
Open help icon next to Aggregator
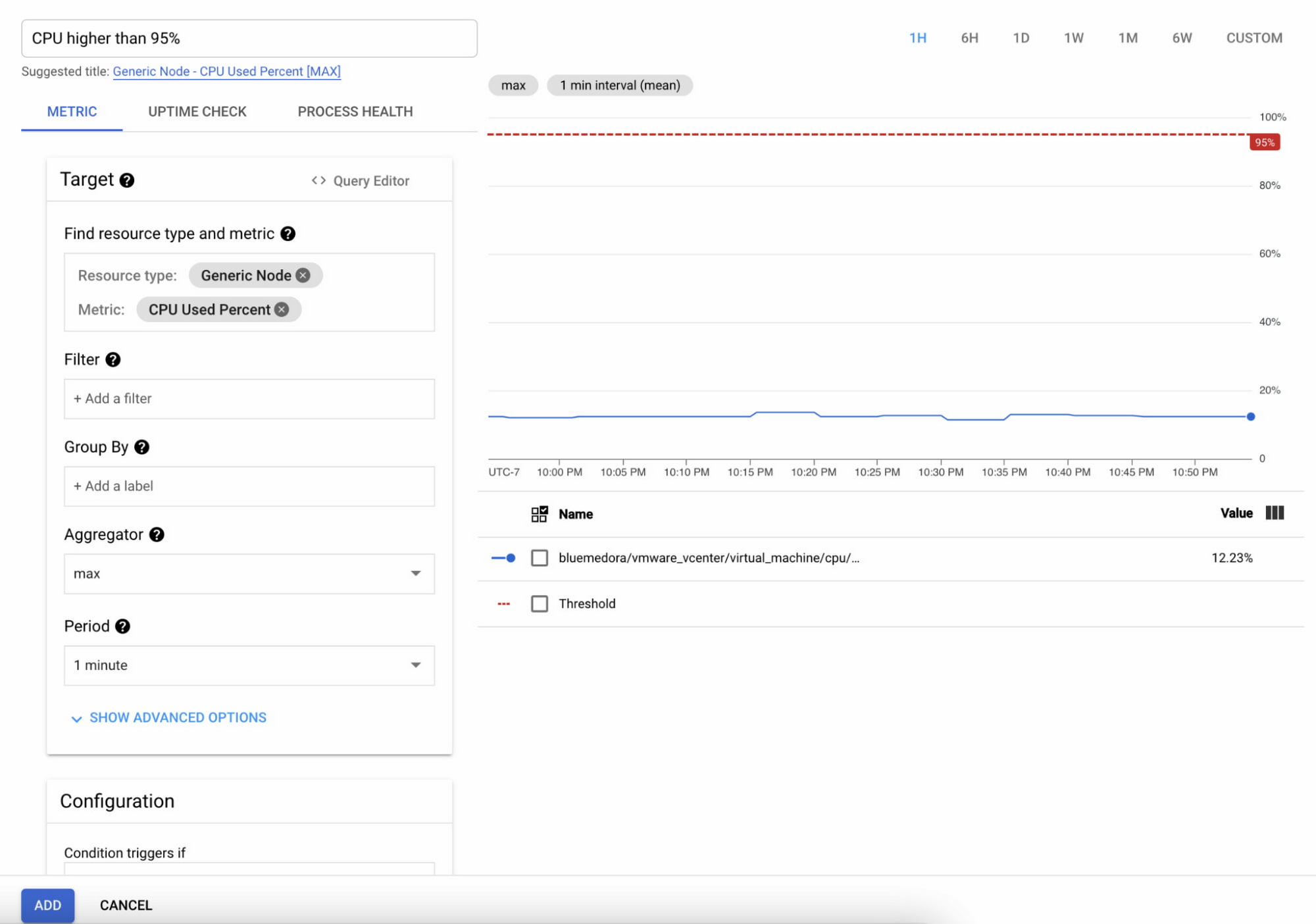(157, 534)
